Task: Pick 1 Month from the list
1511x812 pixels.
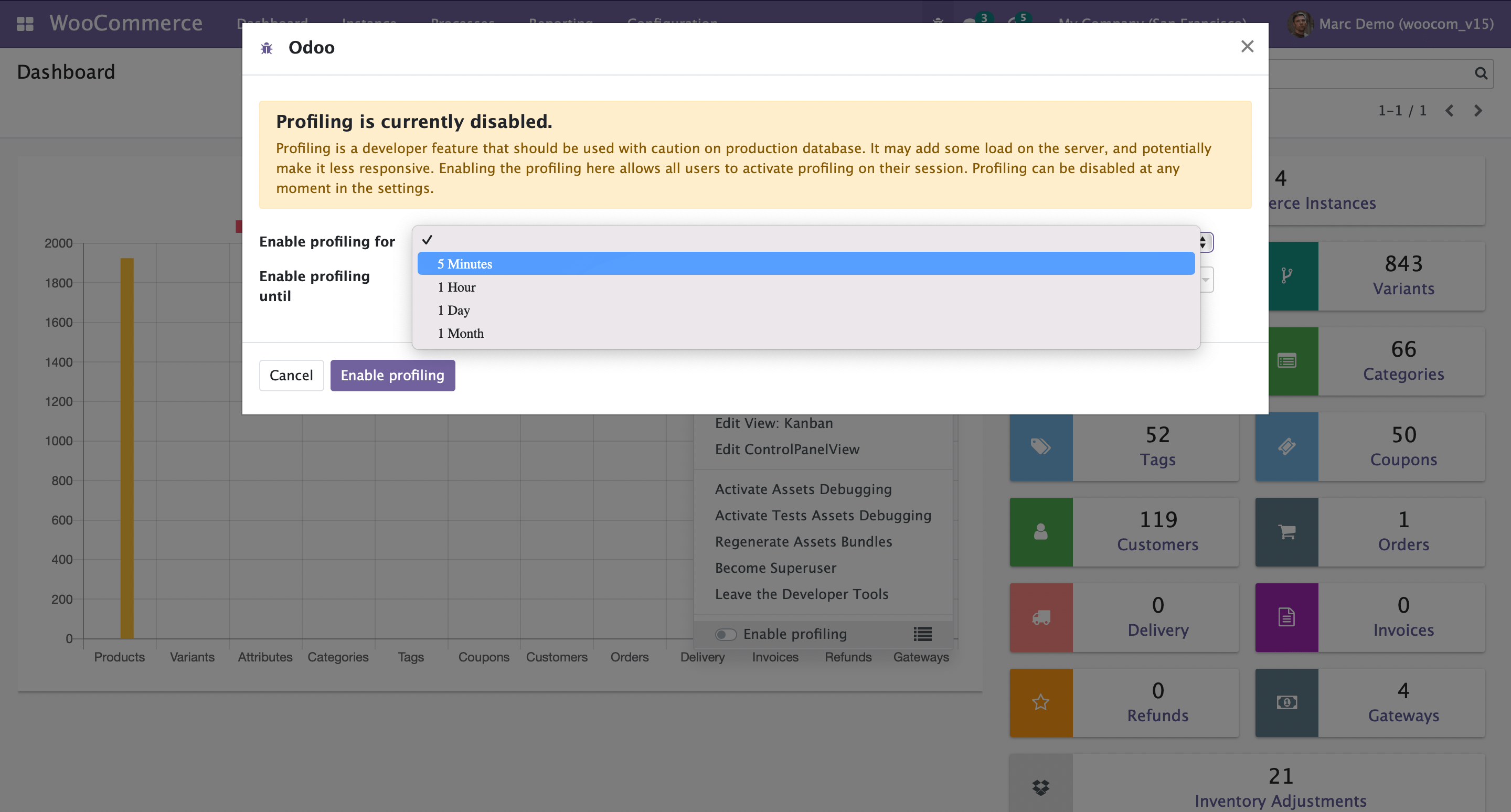Action: (461, 333)
